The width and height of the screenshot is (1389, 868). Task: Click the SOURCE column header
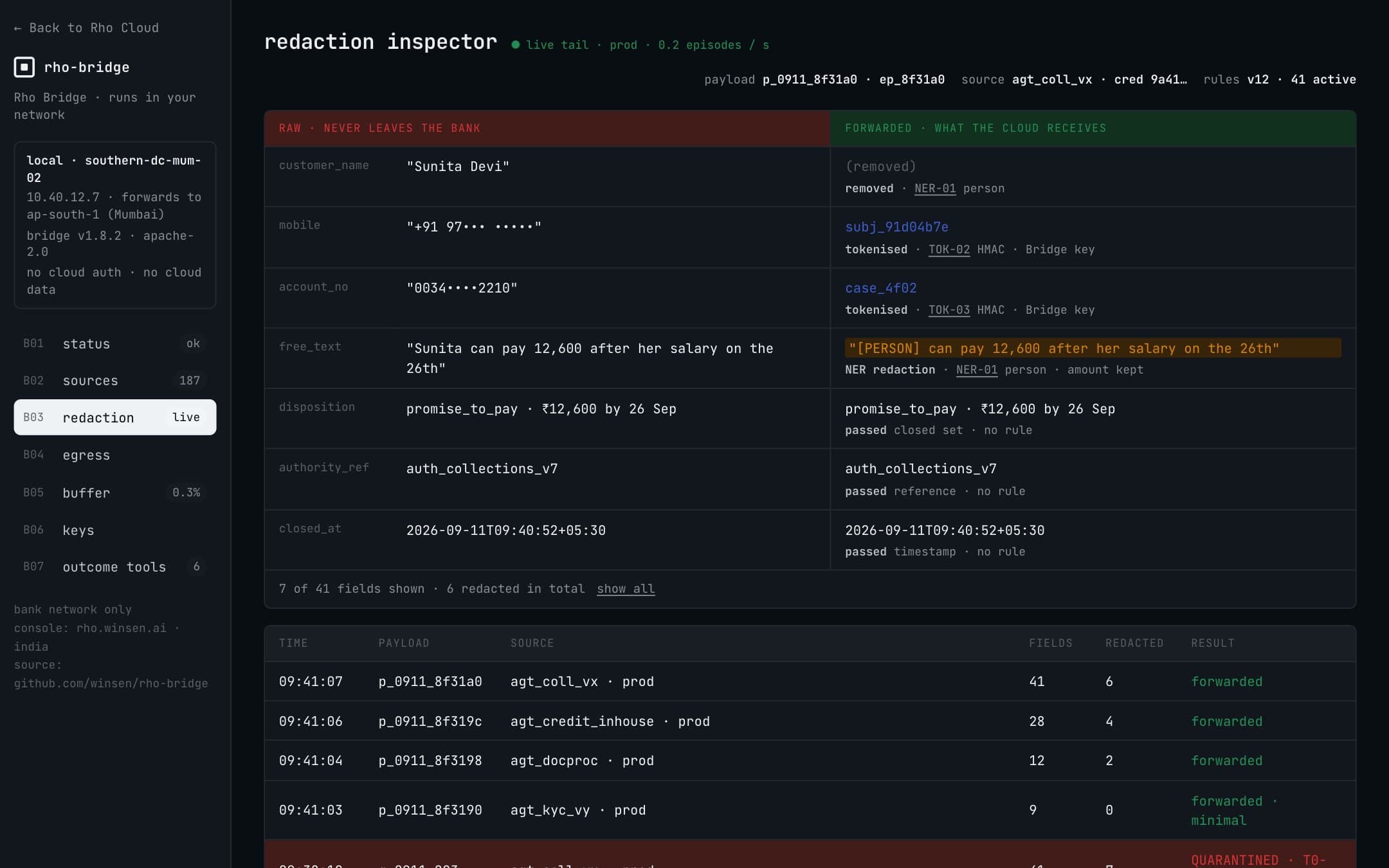(532, 643)
